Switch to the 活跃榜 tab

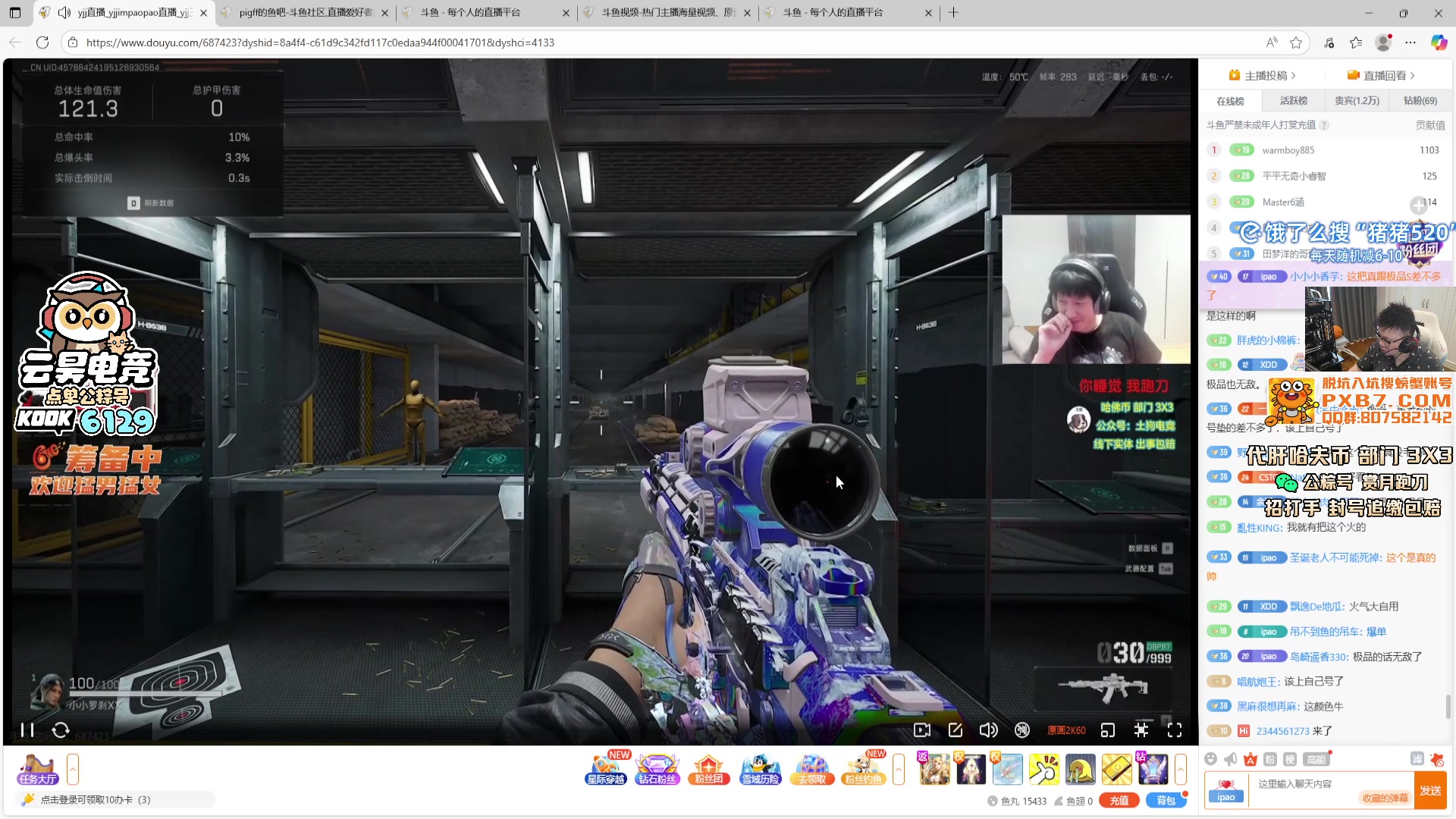(1294, 100)
